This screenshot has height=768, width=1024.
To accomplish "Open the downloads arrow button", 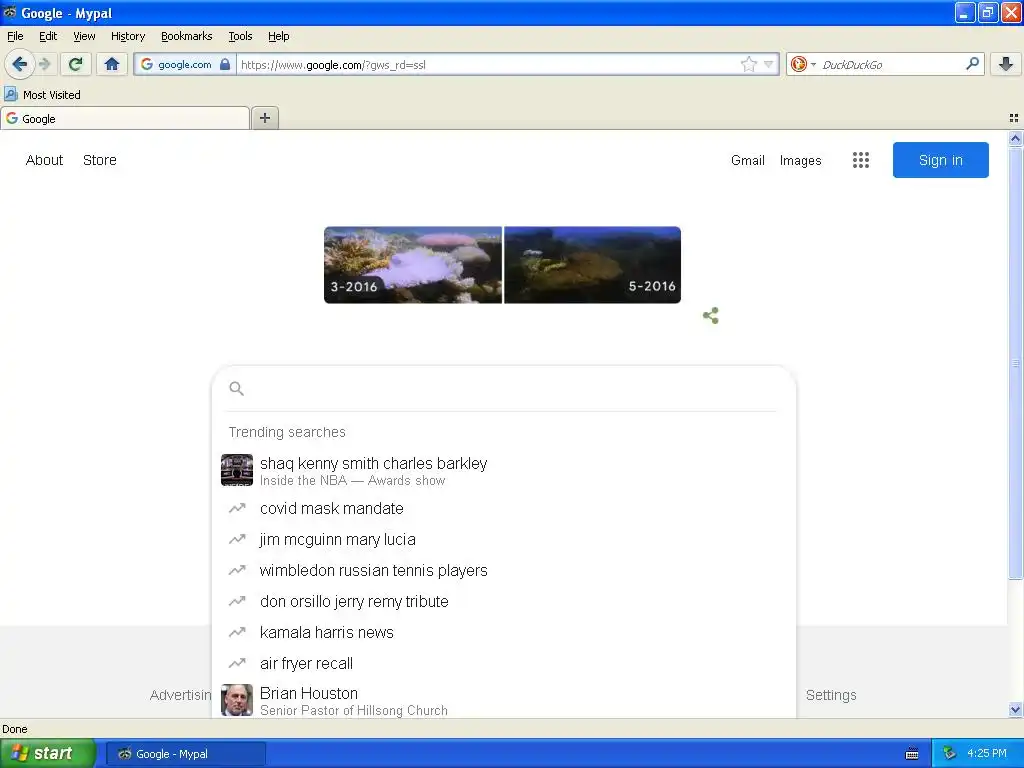I will tap(1006, 64).
